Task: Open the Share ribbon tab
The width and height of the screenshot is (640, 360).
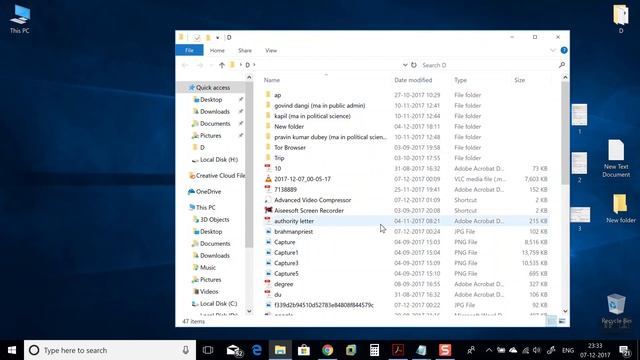Action: [x=245, y=50]
